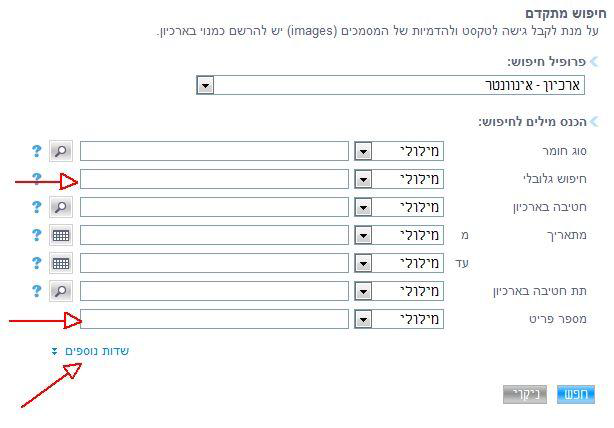
Task: Open calendar icon for מתאריך from-date
Action: tap(61, 235)
